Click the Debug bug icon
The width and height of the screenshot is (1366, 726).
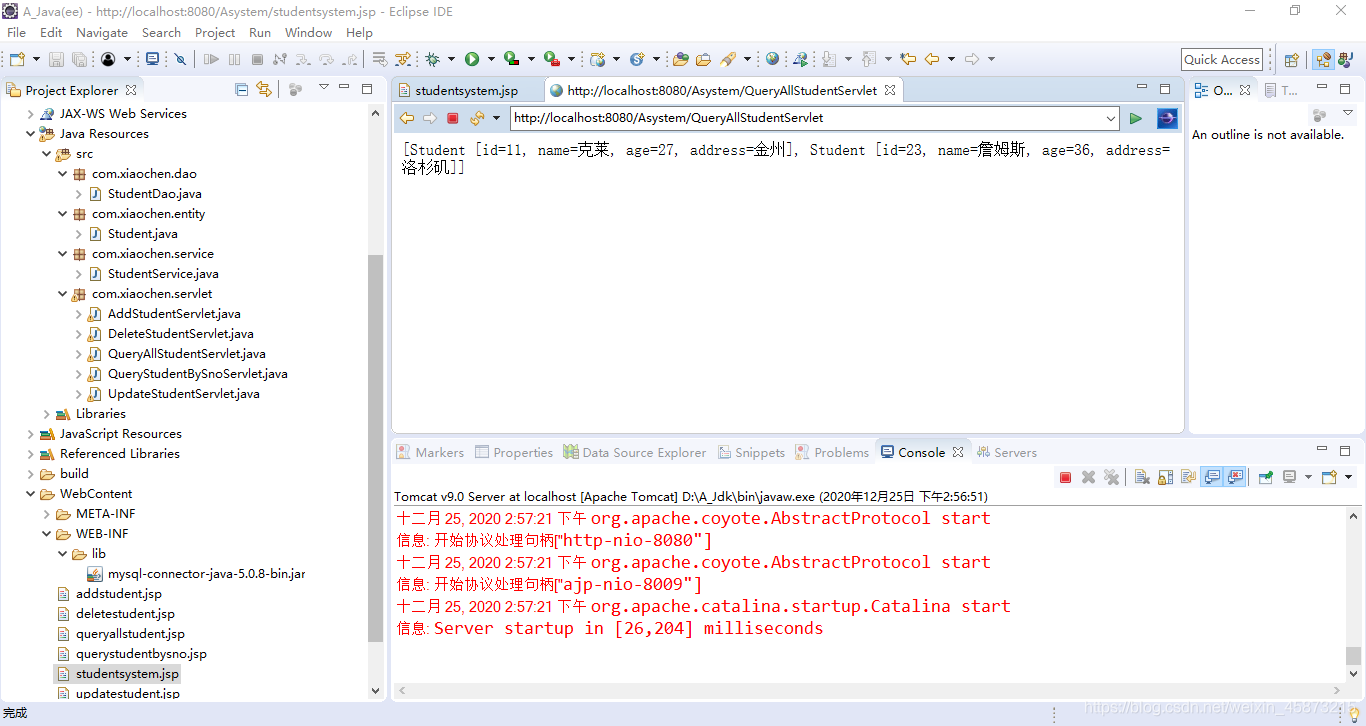click(x=432, y=59)
